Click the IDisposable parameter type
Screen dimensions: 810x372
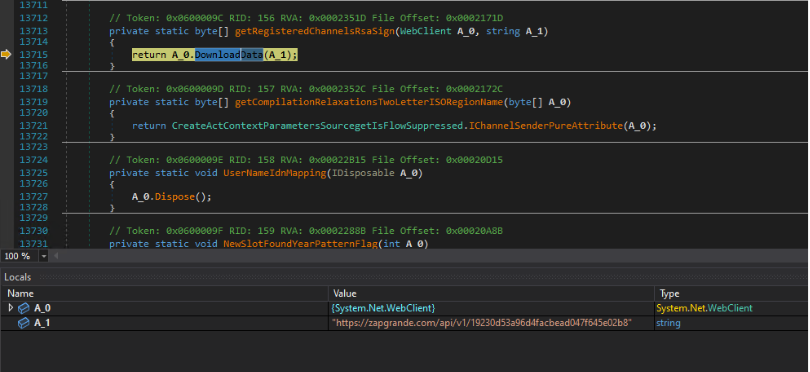point(363,173)
